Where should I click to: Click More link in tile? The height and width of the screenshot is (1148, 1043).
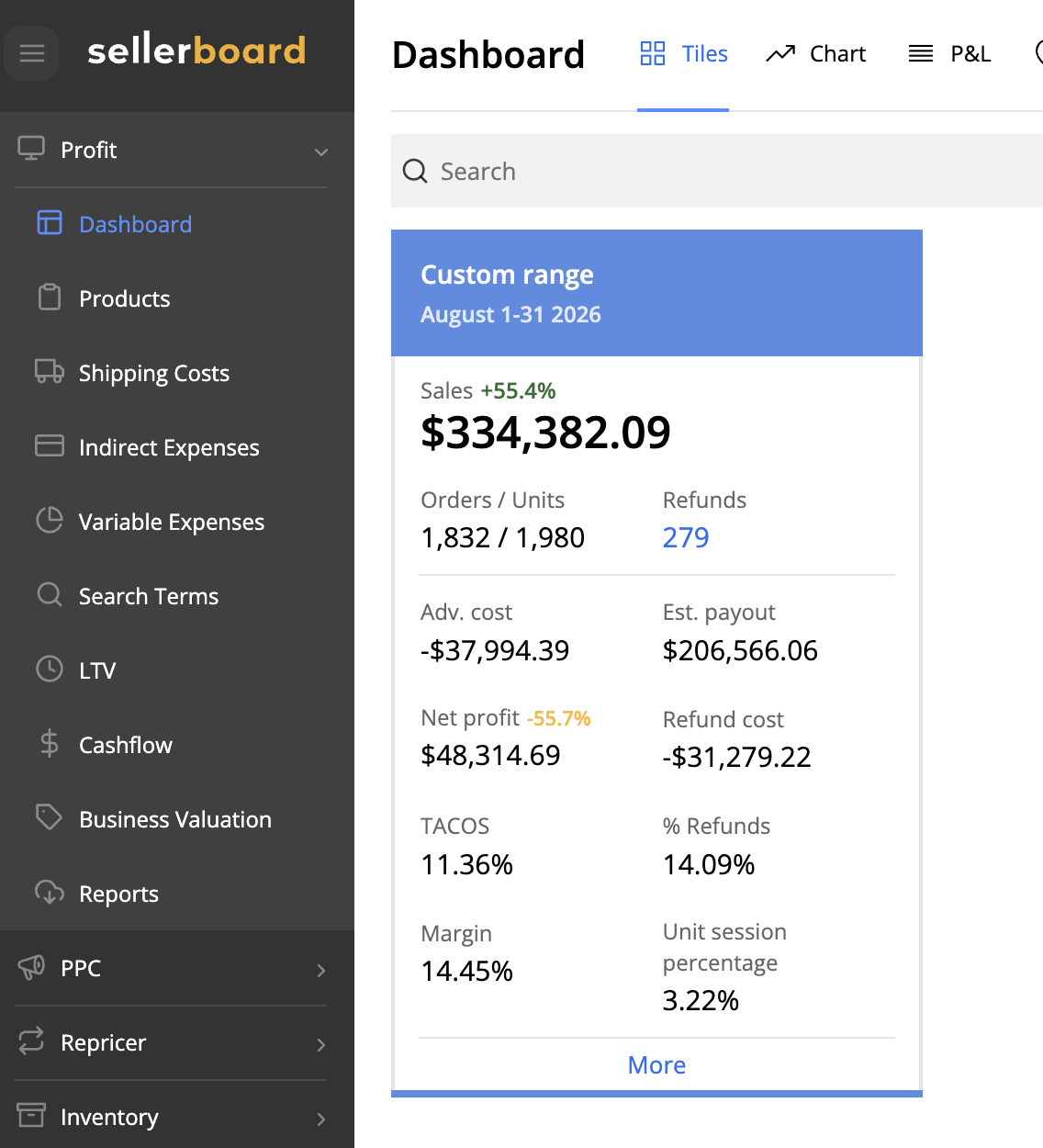pos(656,1064)
